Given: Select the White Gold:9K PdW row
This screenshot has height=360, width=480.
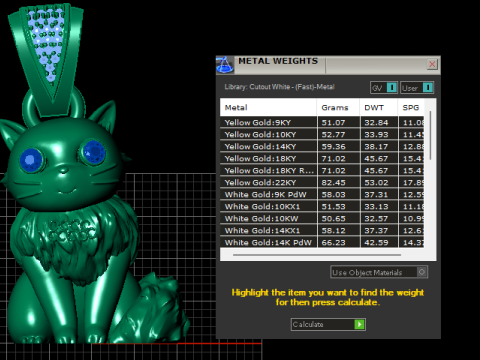Looking at the screenshot, I should 322,194.
